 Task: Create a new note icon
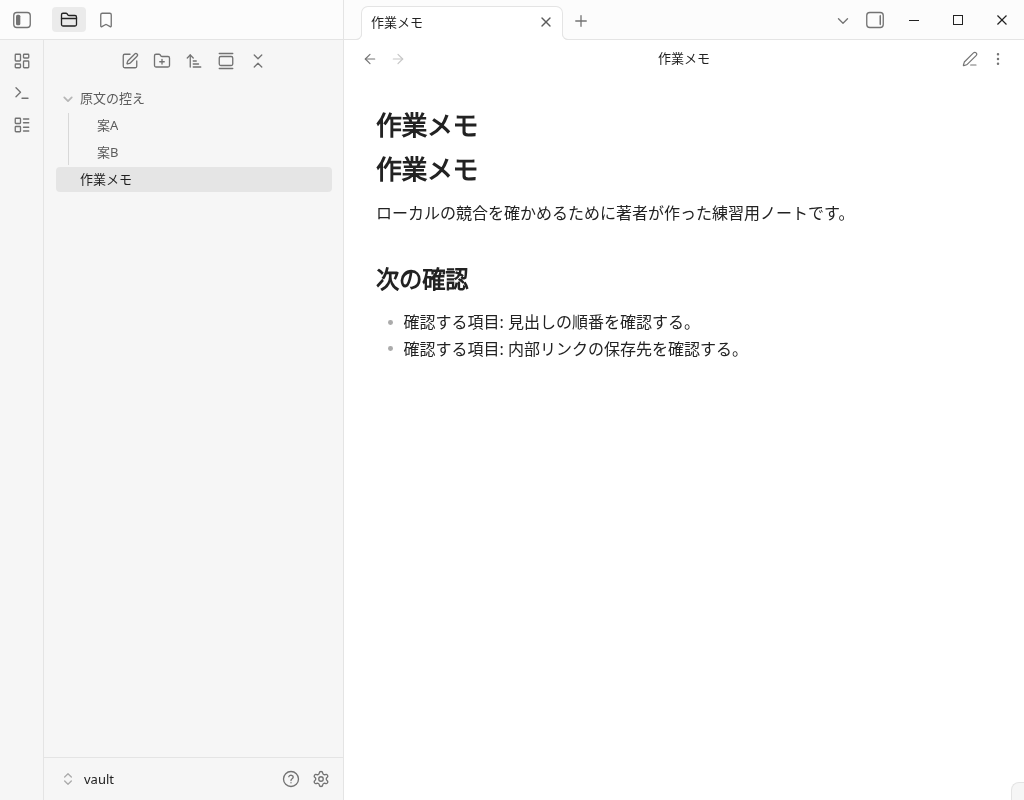pos(130,61)
